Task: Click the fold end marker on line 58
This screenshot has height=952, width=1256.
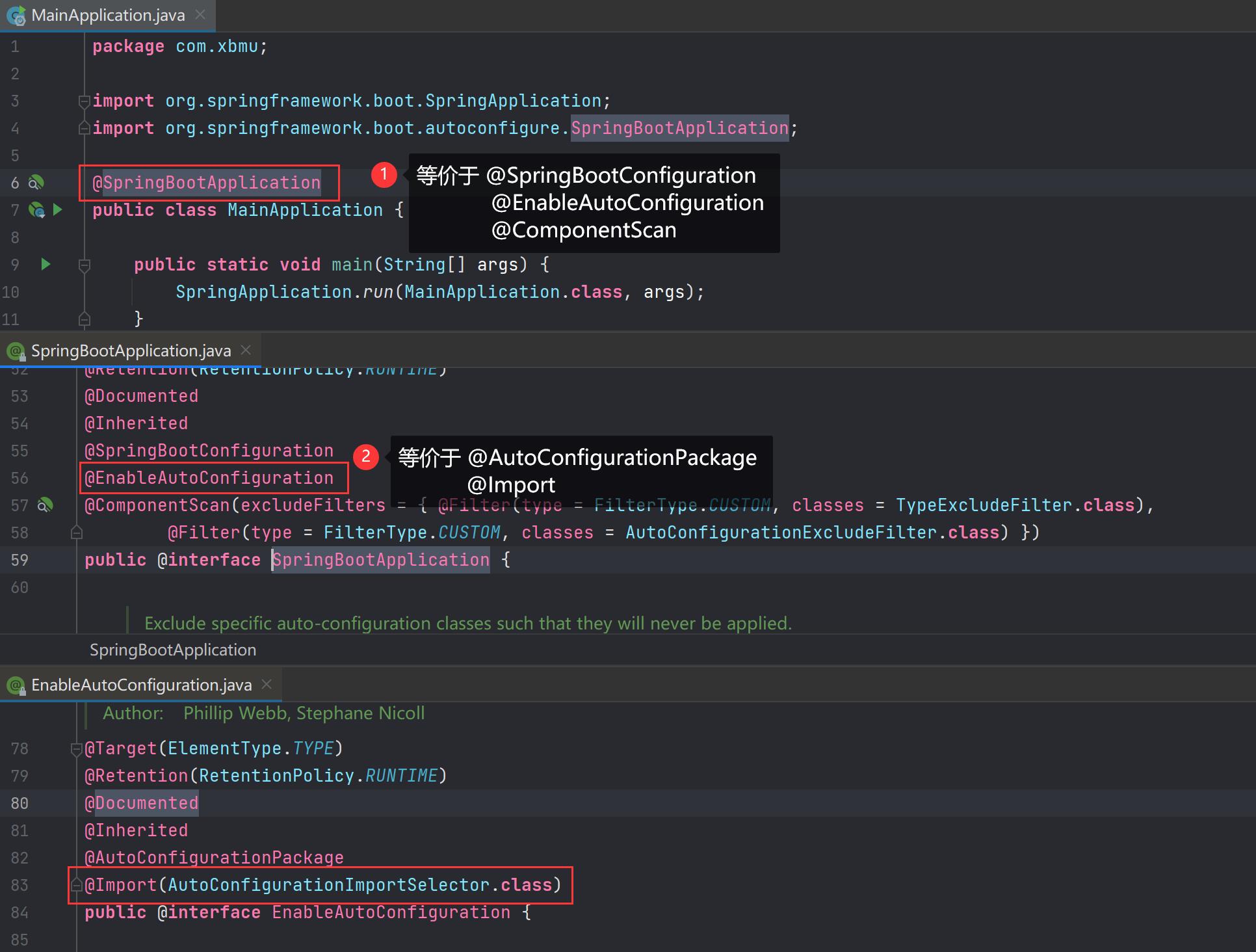Action: 76,533
